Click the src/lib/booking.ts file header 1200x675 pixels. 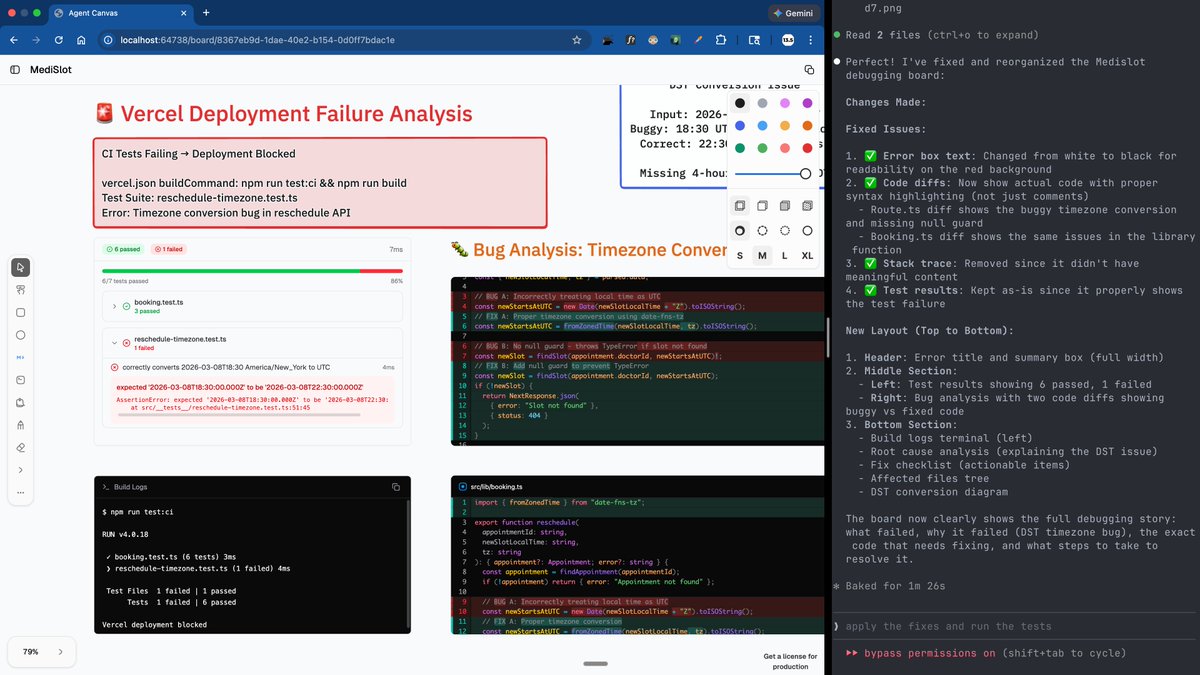(x=638, y=486)
